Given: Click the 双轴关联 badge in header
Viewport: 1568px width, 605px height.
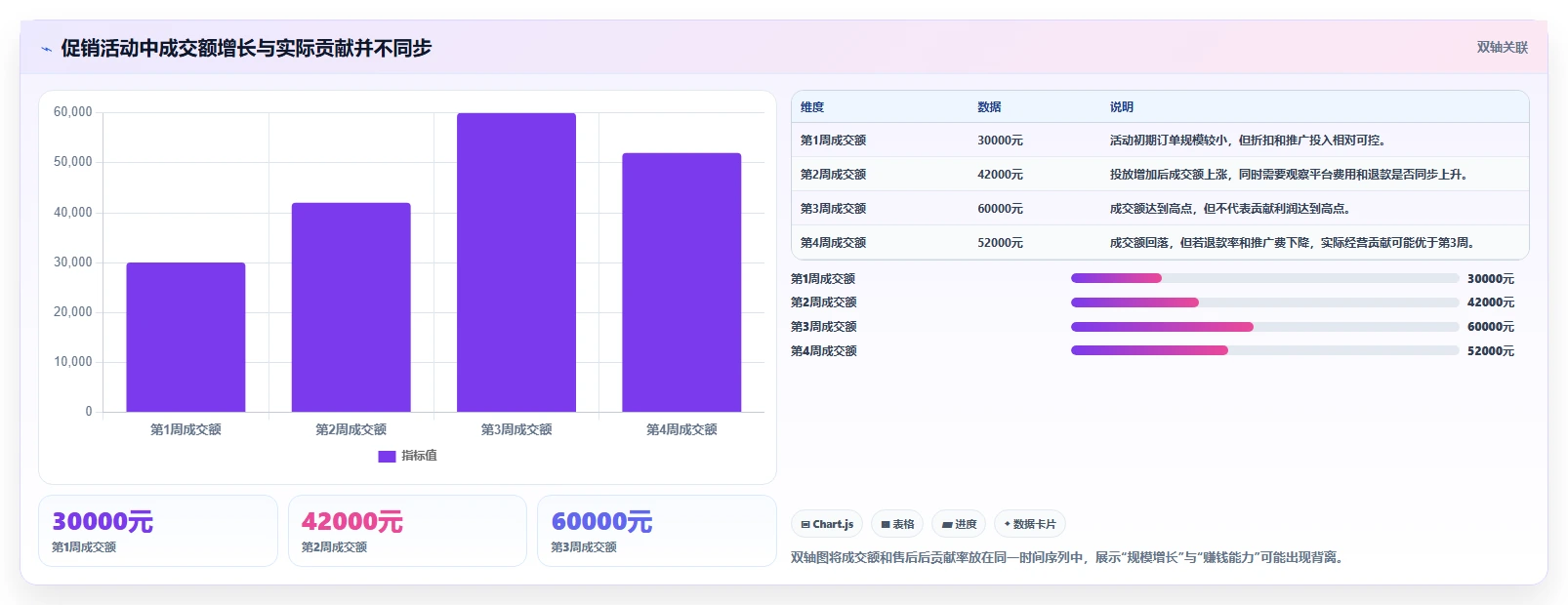Looking at the screenshot, I should tap(1502, 48).
